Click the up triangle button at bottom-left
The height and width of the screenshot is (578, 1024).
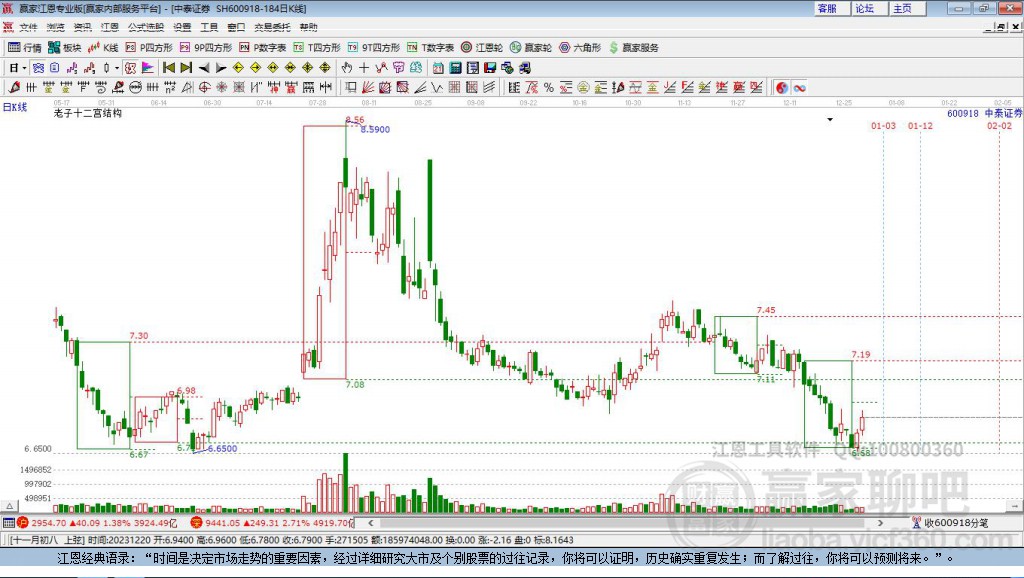[9, 506]
